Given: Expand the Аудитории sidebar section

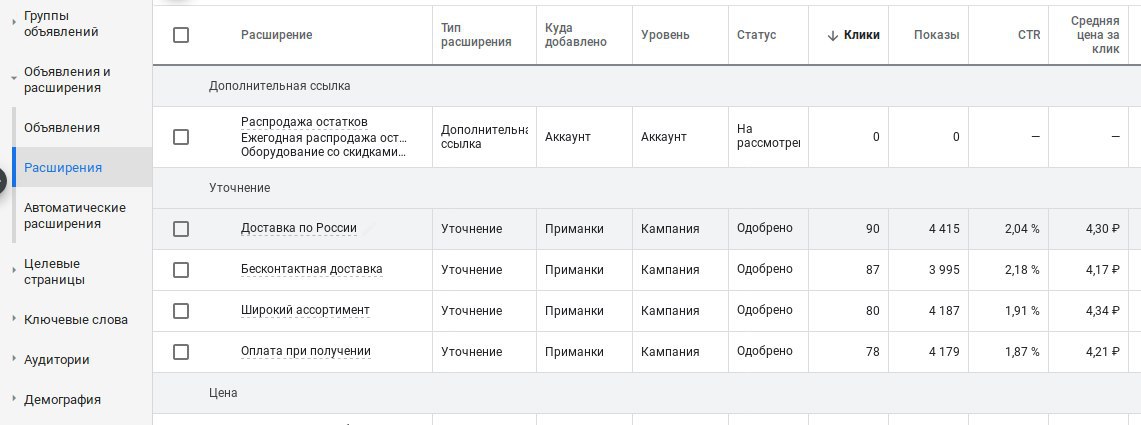Looking at the screenshot, I should click(x=56, y=360).
